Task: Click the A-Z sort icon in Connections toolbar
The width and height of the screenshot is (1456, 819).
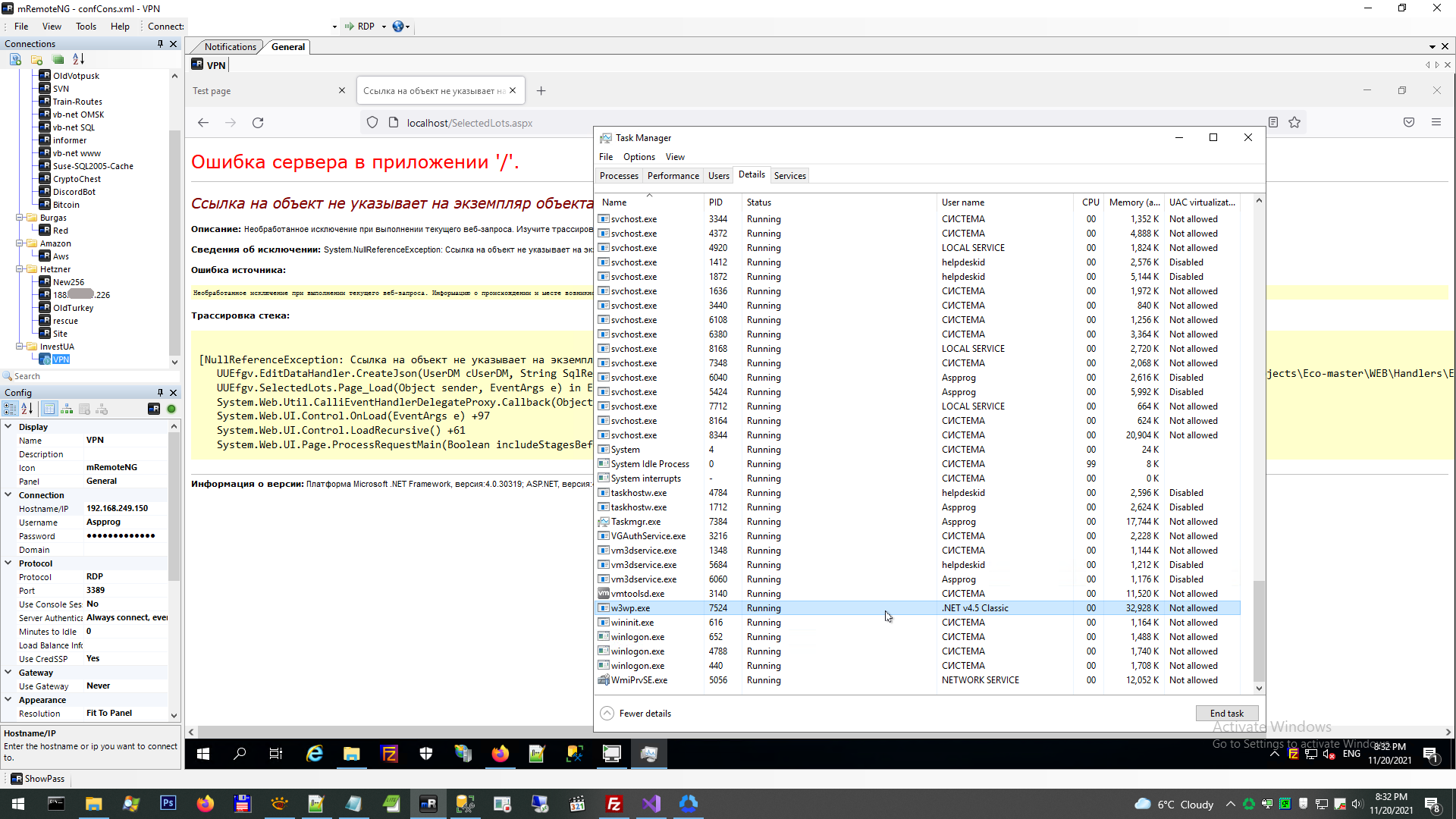Action: point(78,59)
